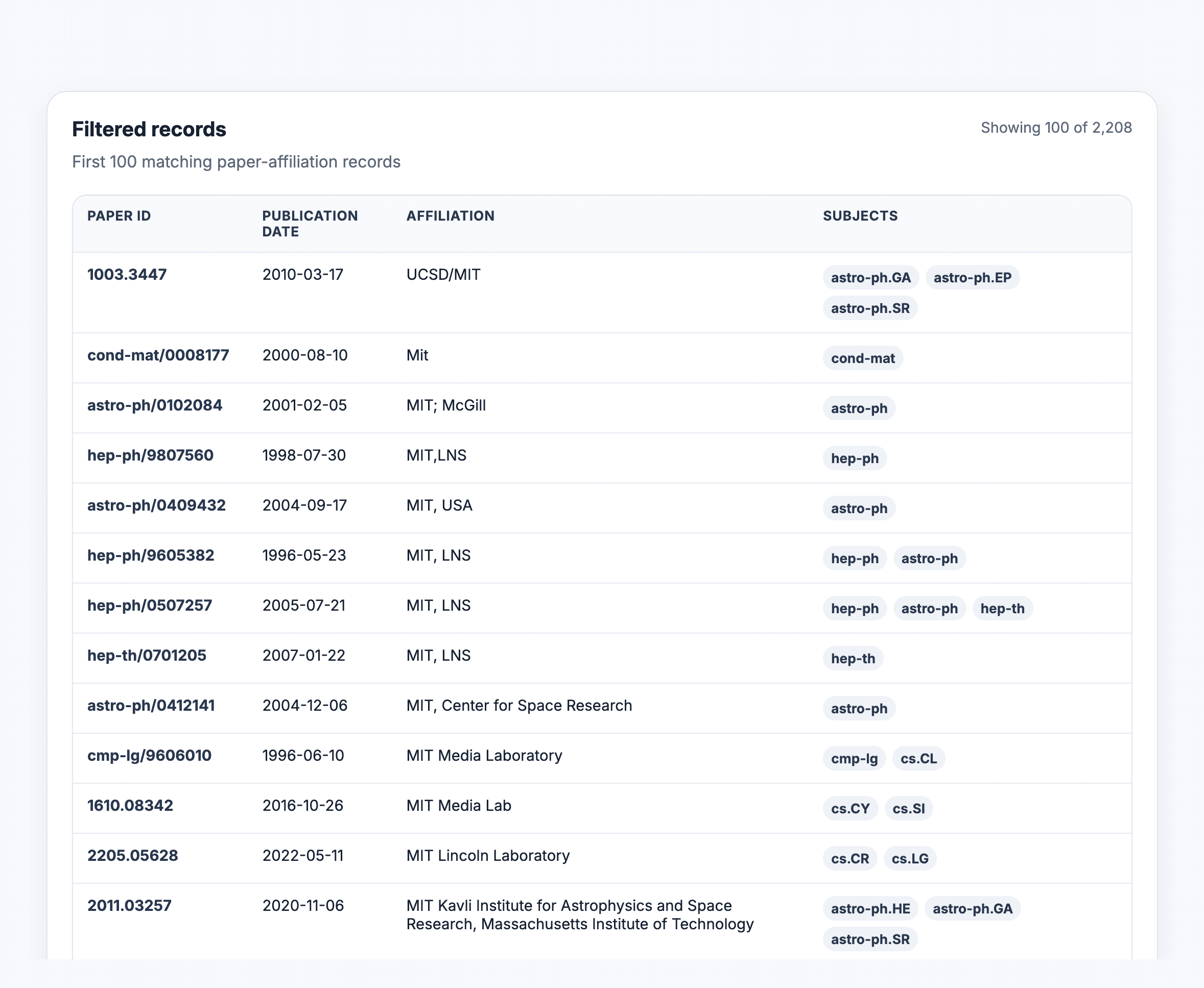Image resolution: width=1204 pixels, height=988 pixels.
Task: Click the cs.CL subject tag
Action: click(918, 759)
